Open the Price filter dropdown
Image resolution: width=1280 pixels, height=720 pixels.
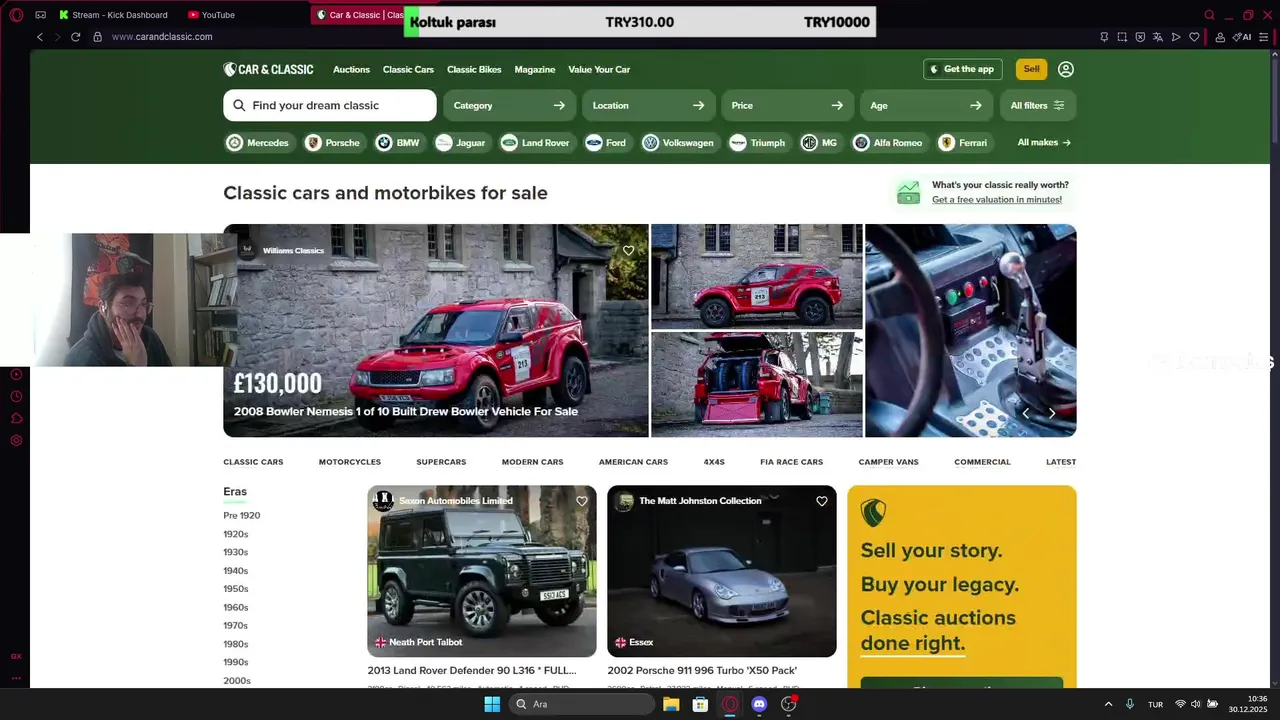pyautogui.click(x=788, y=105)
